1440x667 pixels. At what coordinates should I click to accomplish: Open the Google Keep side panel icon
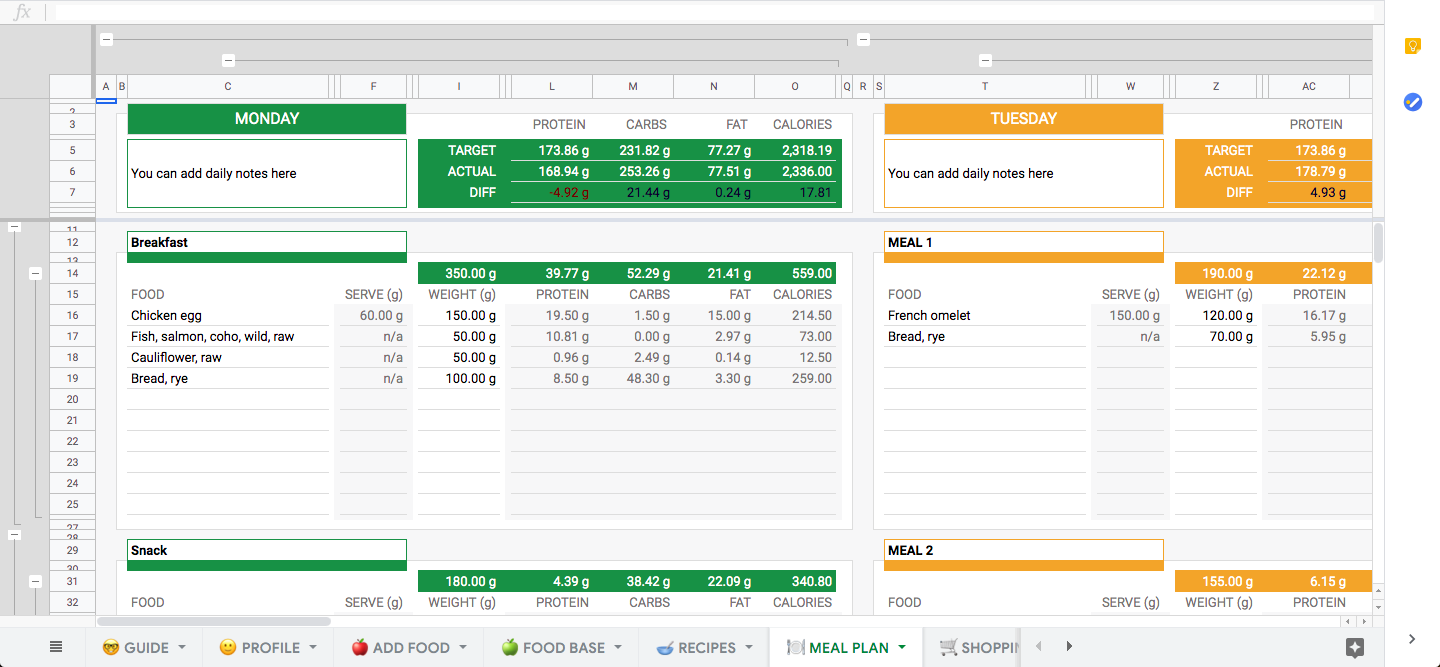click(x=1412, y=46)
